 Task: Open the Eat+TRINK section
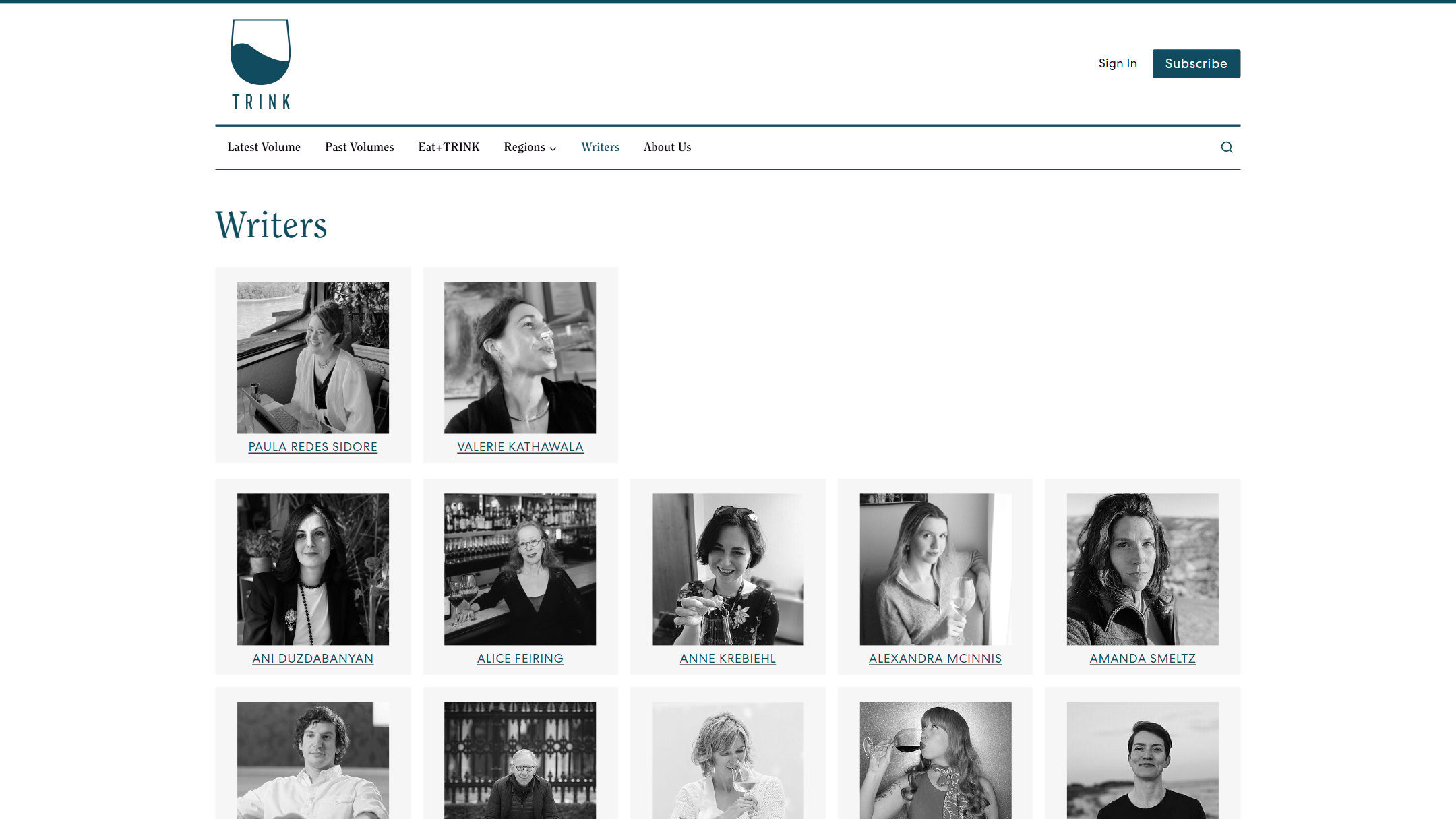[449, 147]
